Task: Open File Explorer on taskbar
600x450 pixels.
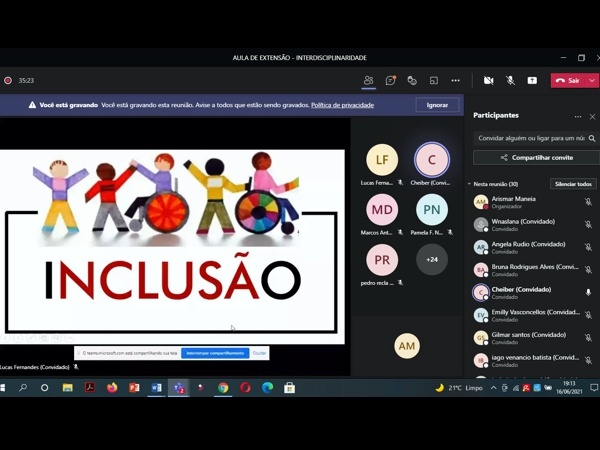Action: coord(67,388)
